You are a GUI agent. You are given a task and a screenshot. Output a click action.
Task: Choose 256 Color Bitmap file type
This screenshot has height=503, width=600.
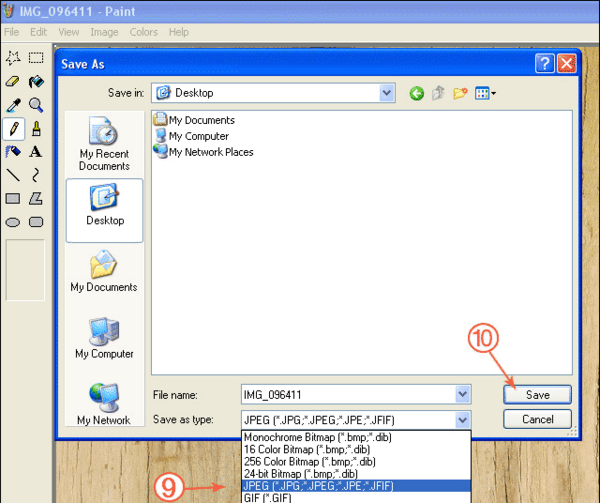point(356,462)
